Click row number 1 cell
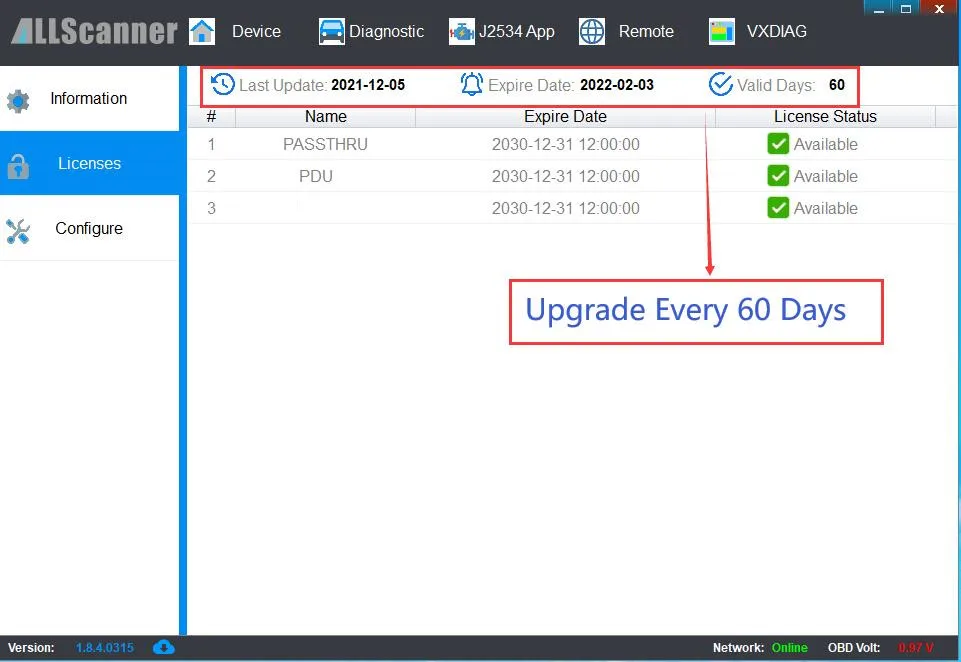Viewport: 961px width, 662px height. 211,145
